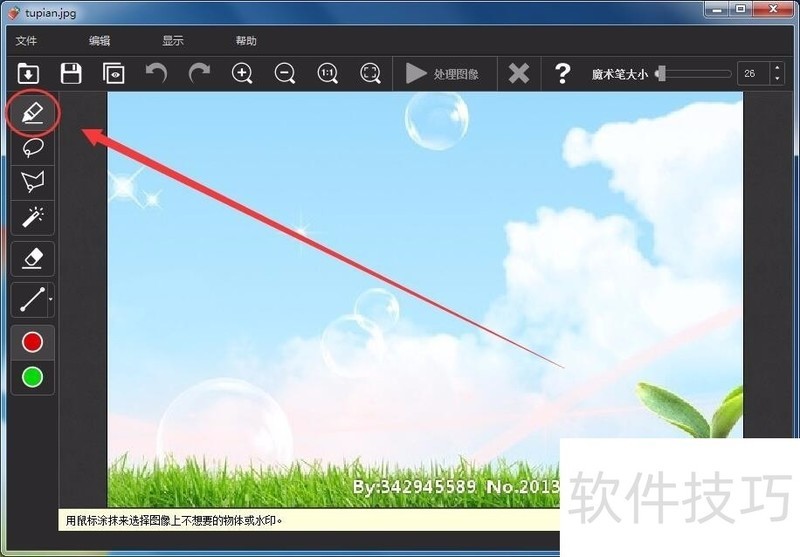The height and width of the screenshot is (557, 800).
Task: Fit image to window with the zoom-fit icon
Action: pos(370,73)
